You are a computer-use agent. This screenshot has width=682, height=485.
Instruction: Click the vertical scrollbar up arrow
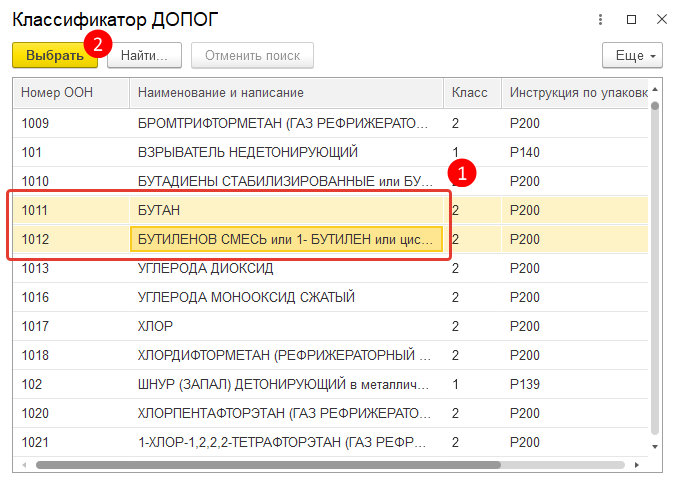point(655,89)
